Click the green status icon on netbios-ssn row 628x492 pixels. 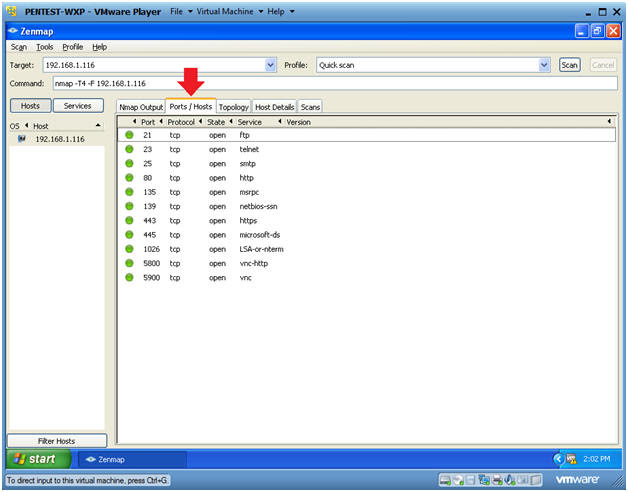click(x=129, y=206)
